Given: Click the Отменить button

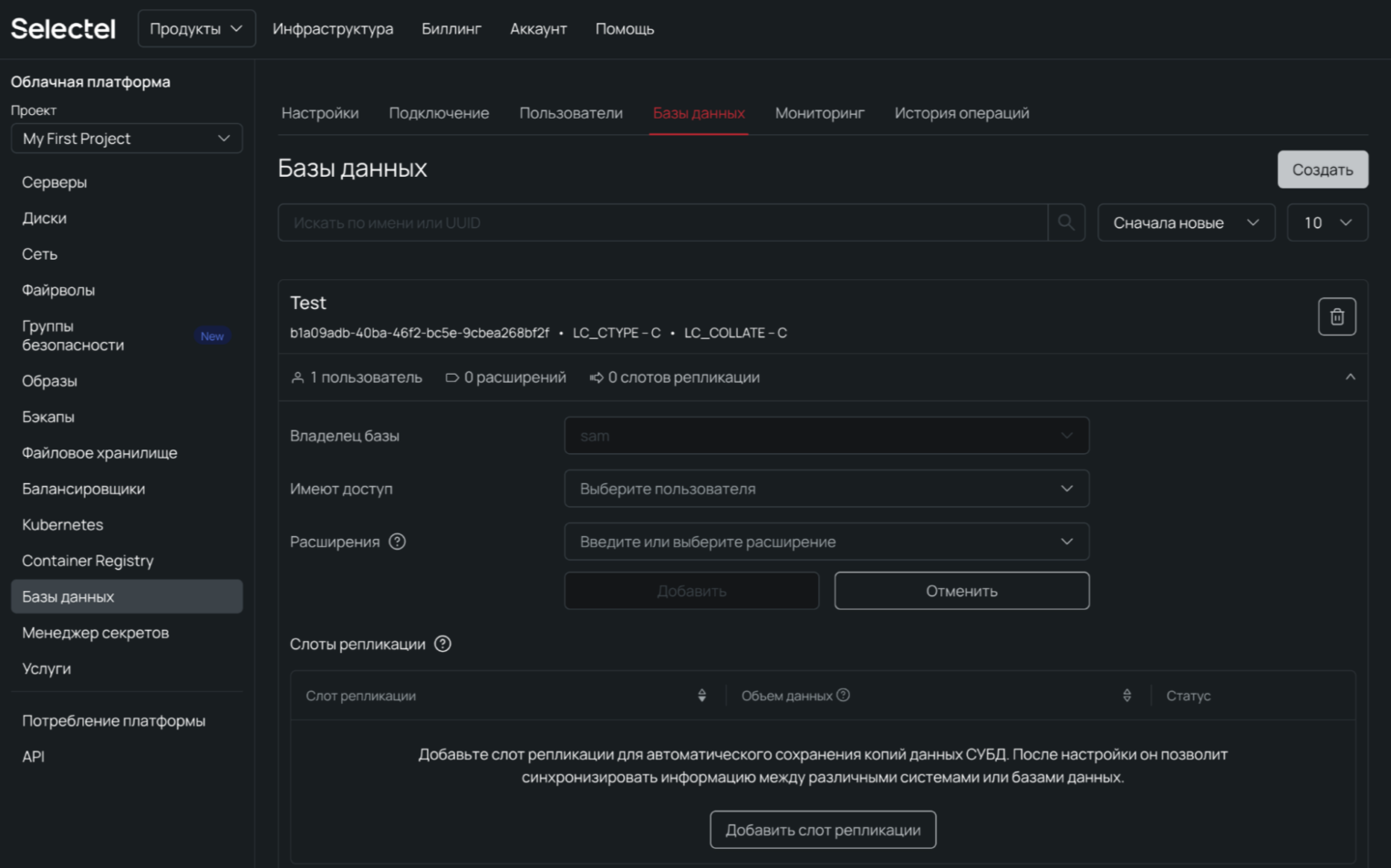Looking at the screenshot, I should [960, 591].
